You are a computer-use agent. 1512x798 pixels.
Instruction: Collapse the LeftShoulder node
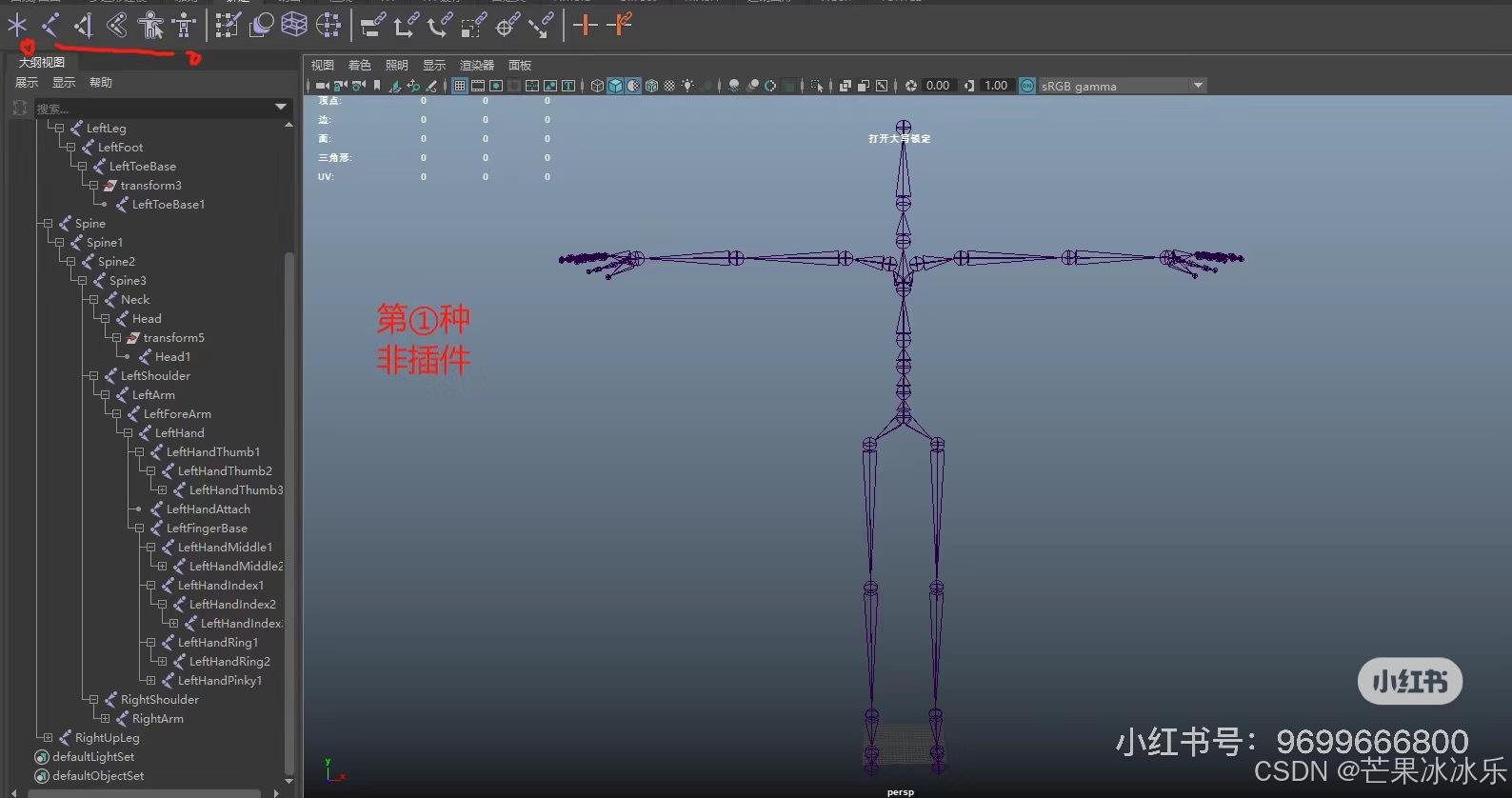pos(93,375)
